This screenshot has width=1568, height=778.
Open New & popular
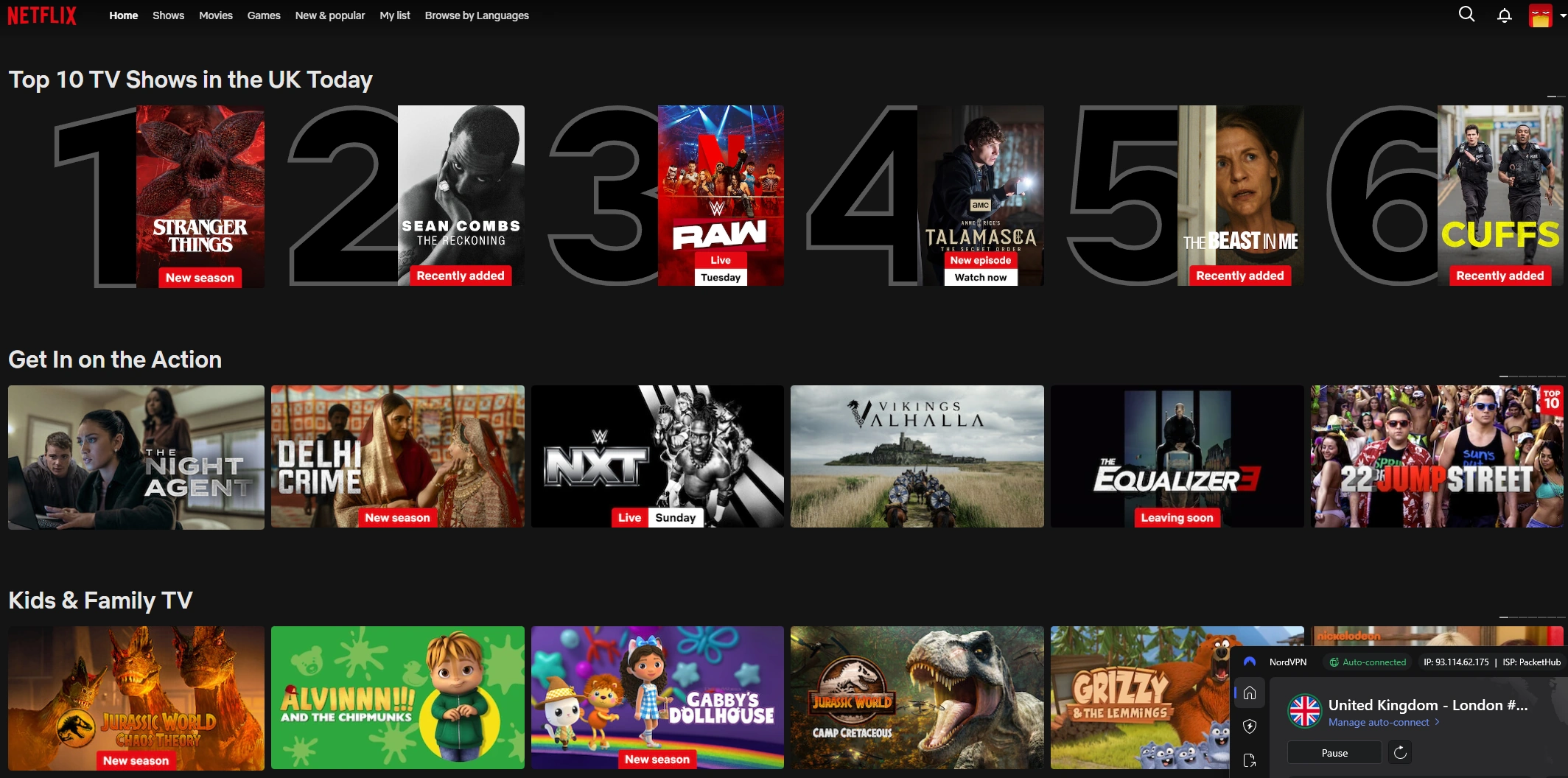click(330, 15)
